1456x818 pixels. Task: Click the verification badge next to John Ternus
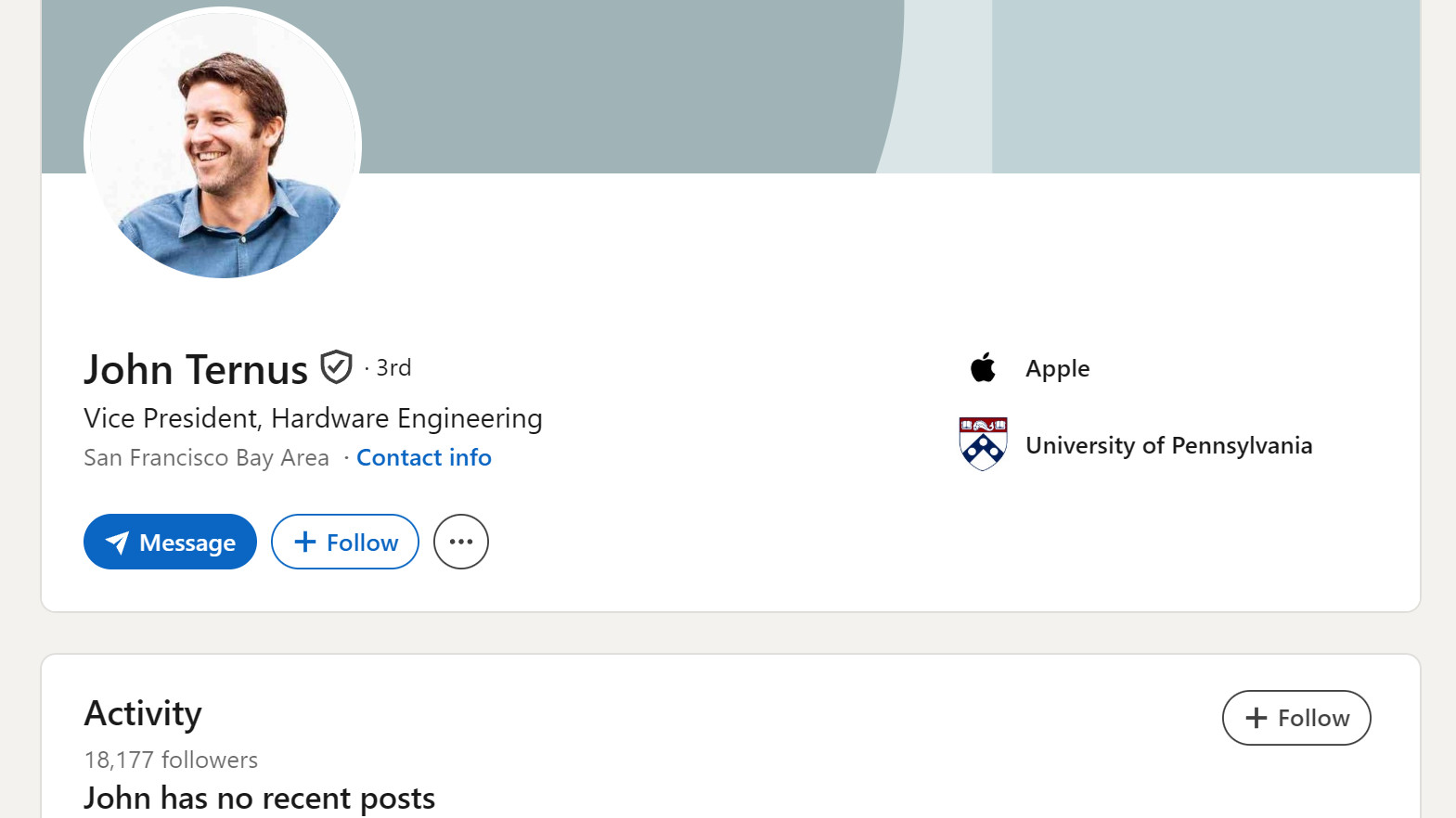pos(337,366)
